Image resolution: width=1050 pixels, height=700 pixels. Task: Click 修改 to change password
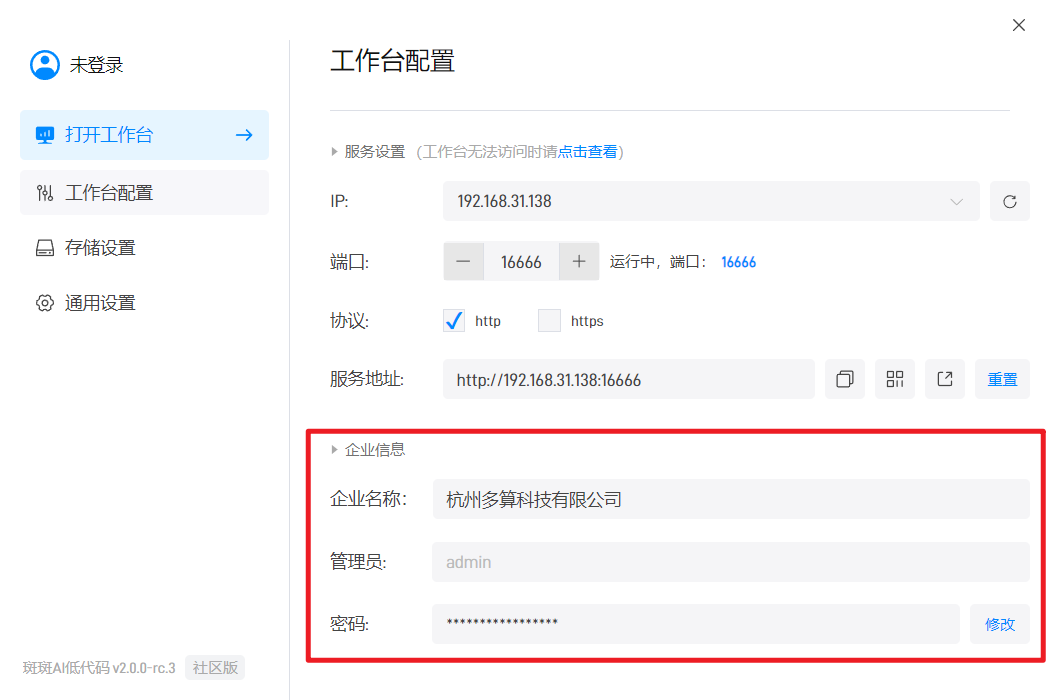click(x=1000, y=624)
